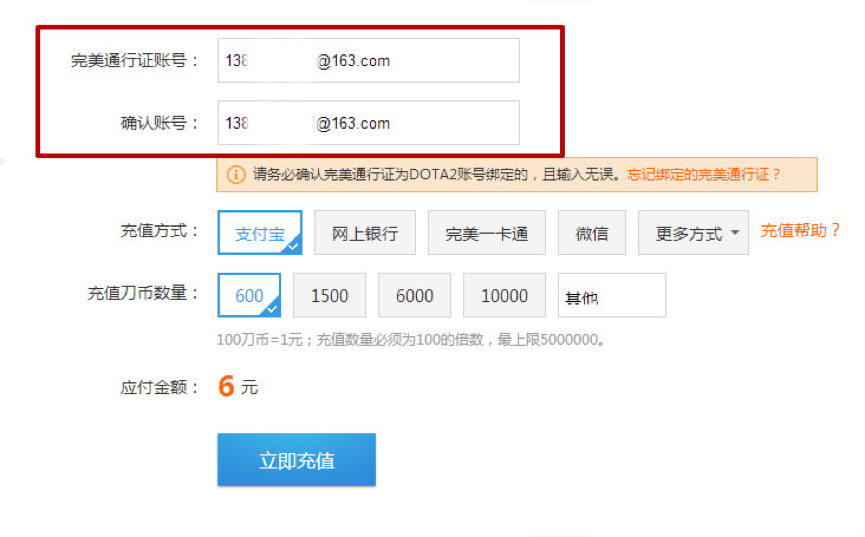
Task: Select 完美一卡通 payment method
Action: 487,232
